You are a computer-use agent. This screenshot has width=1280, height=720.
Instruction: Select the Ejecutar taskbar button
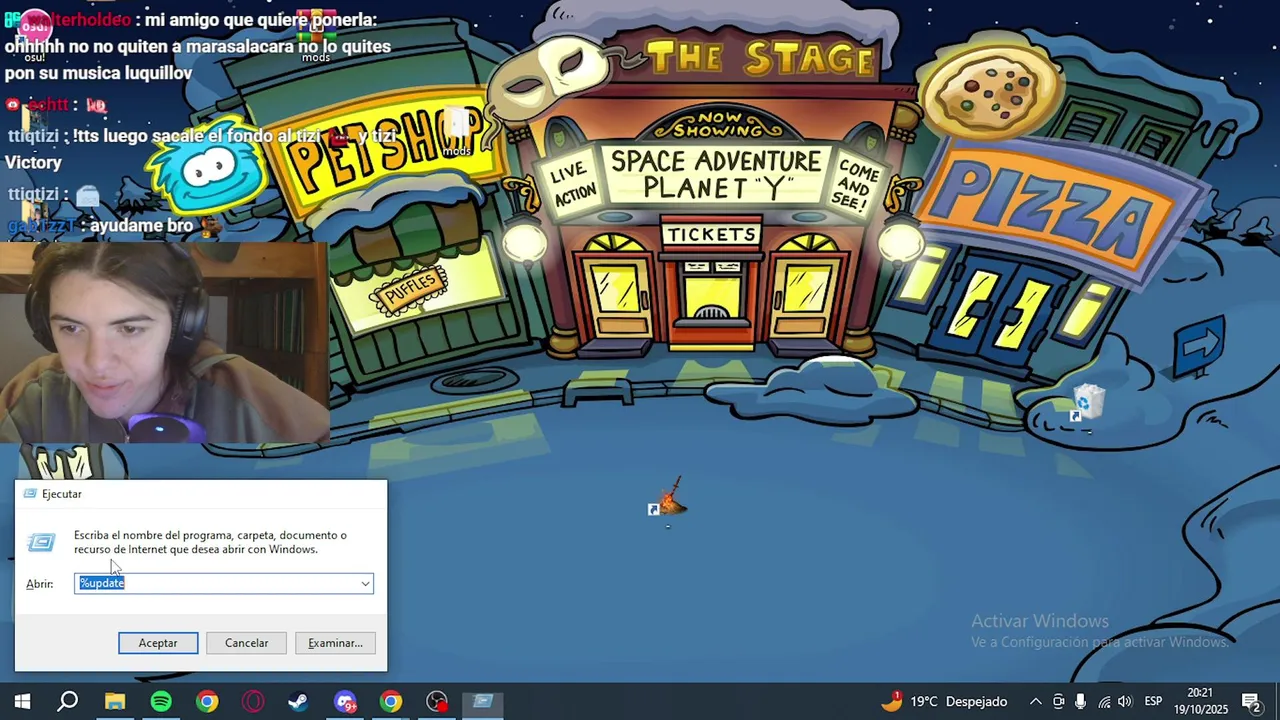pyautogui.click(x=483, y=702)
